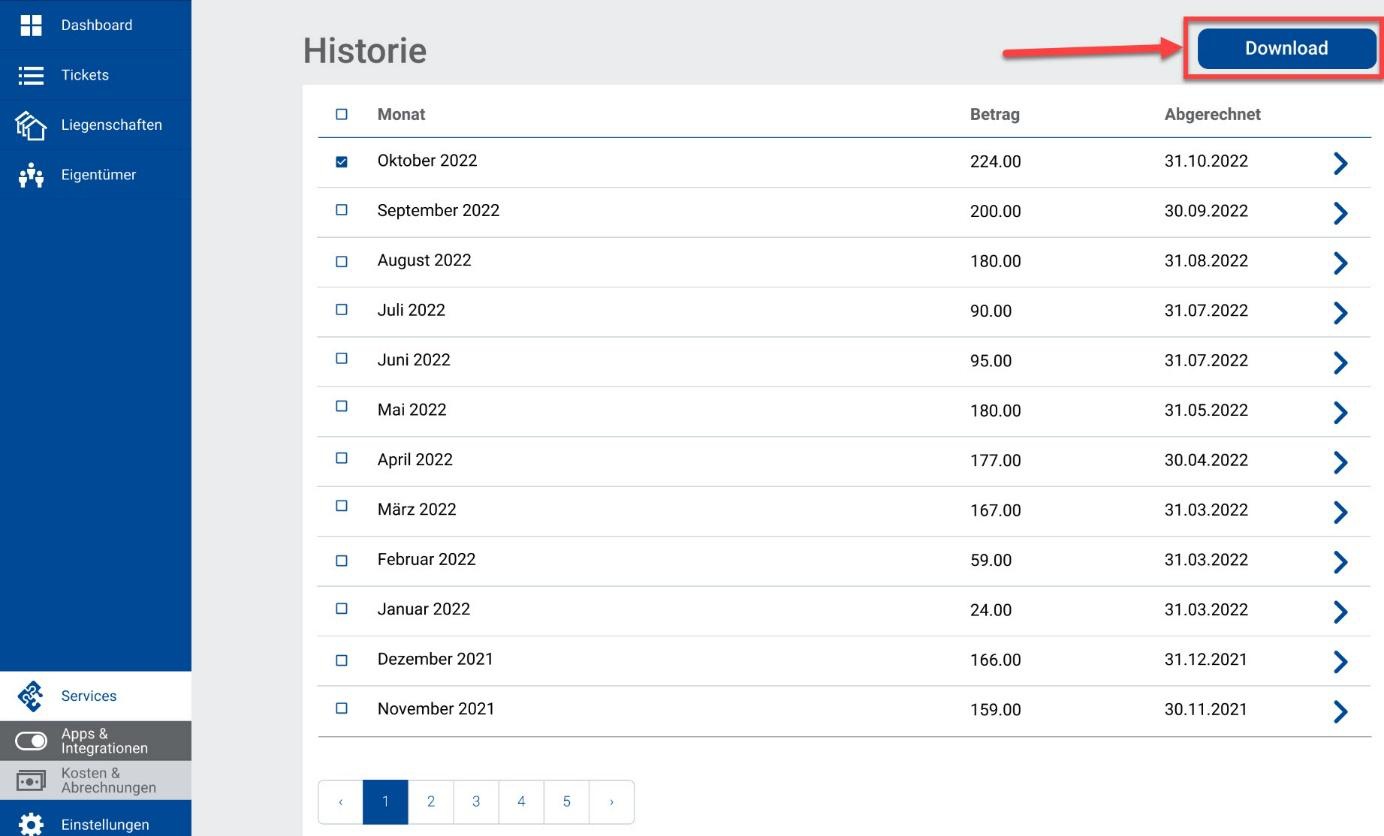Screen dimensions: 1384x836
Task: Click the date 31.08.2022
Action: (1206, 261)
